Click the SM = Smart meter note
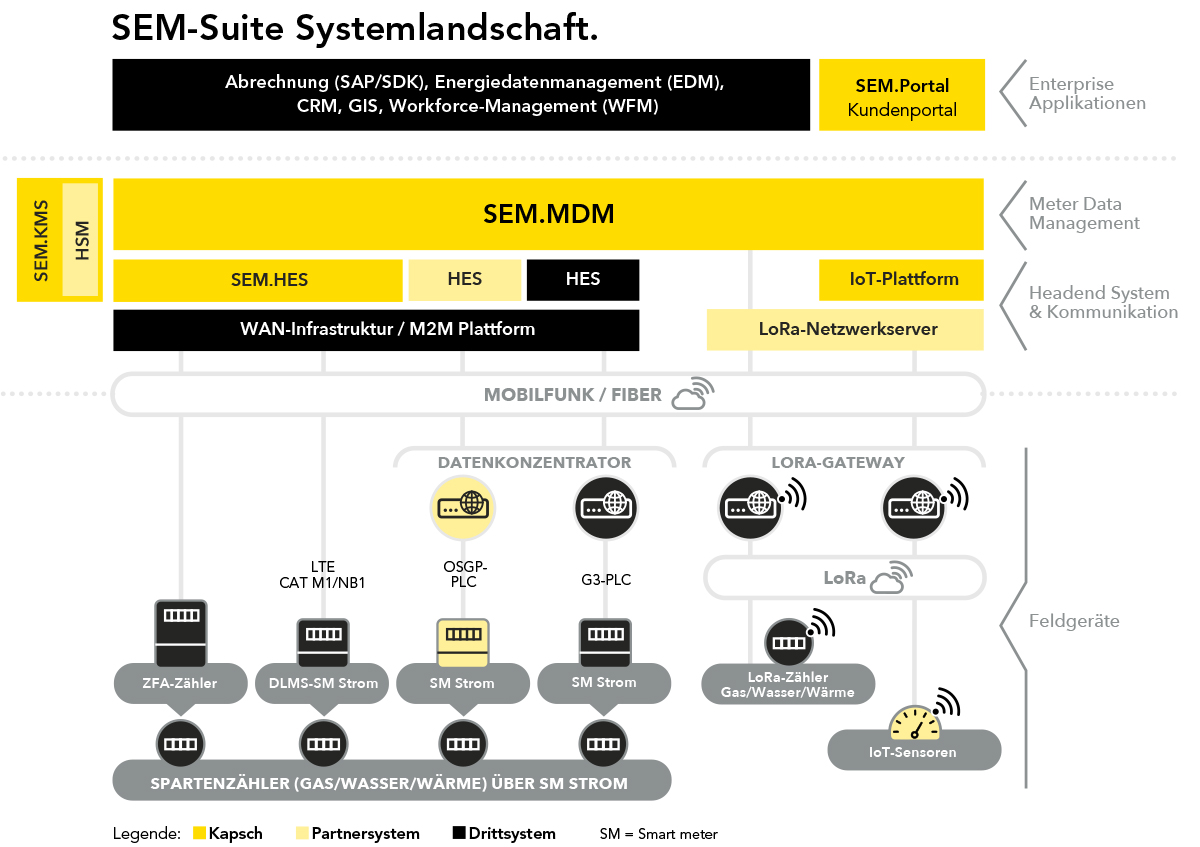Viewport: 1200px width, 847px height. [x=658, y=833]
